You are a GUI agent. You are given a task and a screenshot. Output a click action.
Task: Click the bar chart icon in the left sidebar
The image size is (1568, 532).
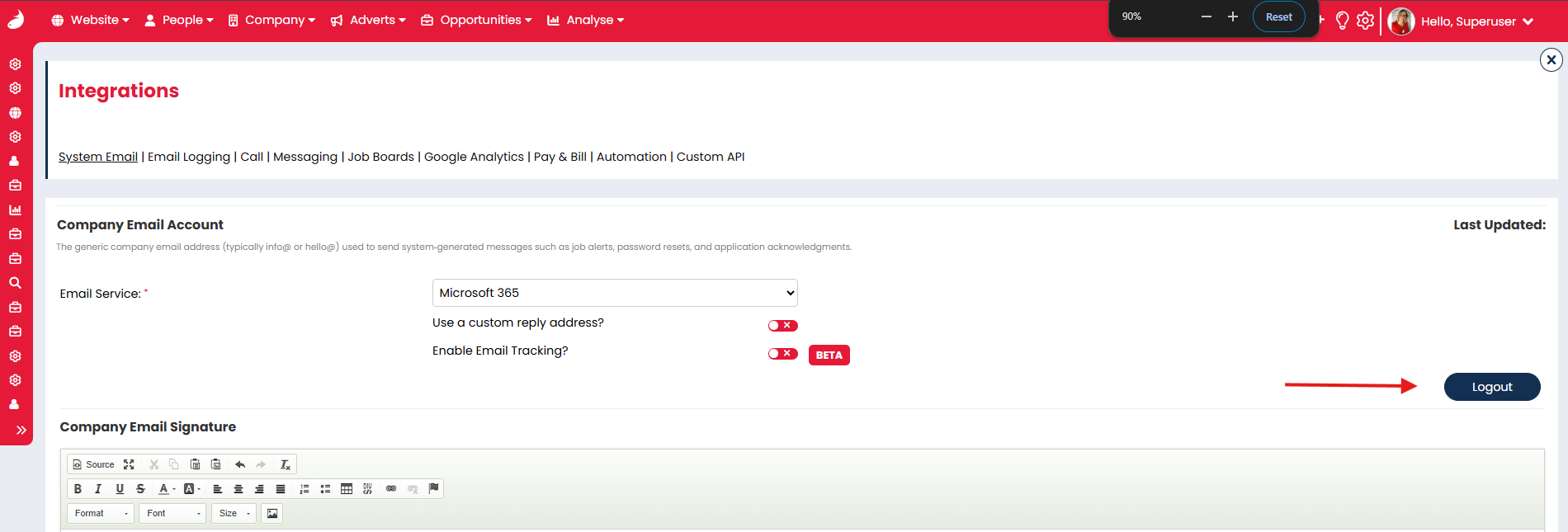point(15,210)
